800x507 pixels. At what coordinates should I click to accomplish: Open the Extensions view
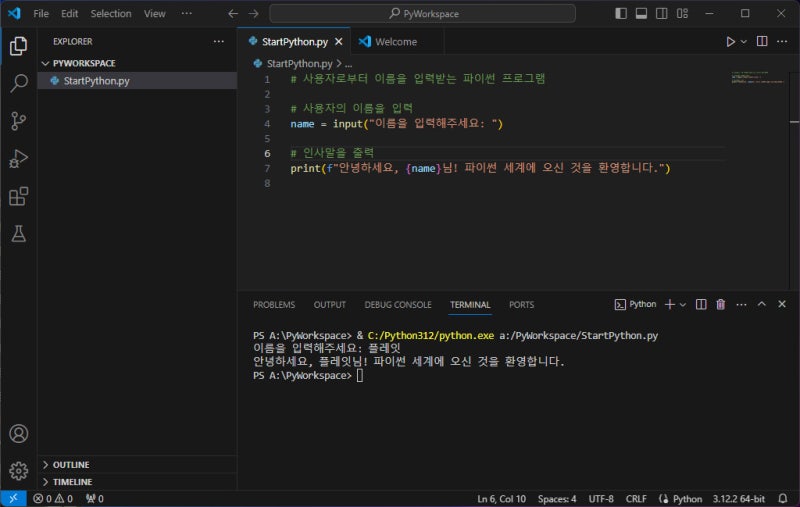19,196
